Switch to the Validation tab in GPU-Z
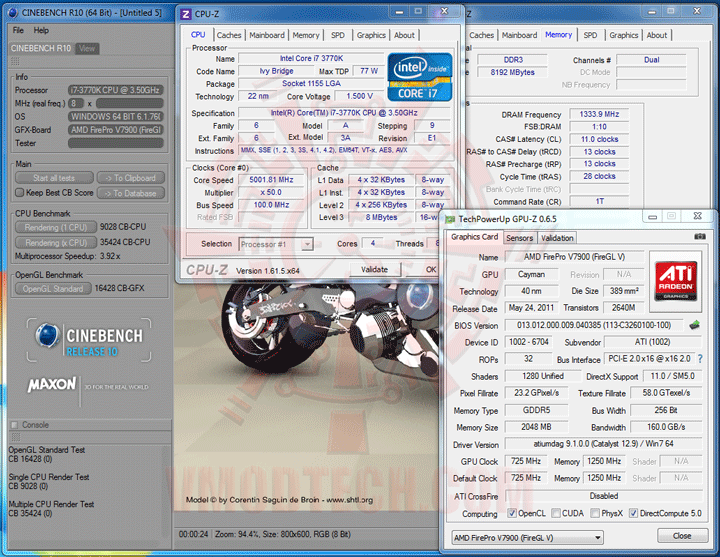720x557 pixels. pos(557,238)
